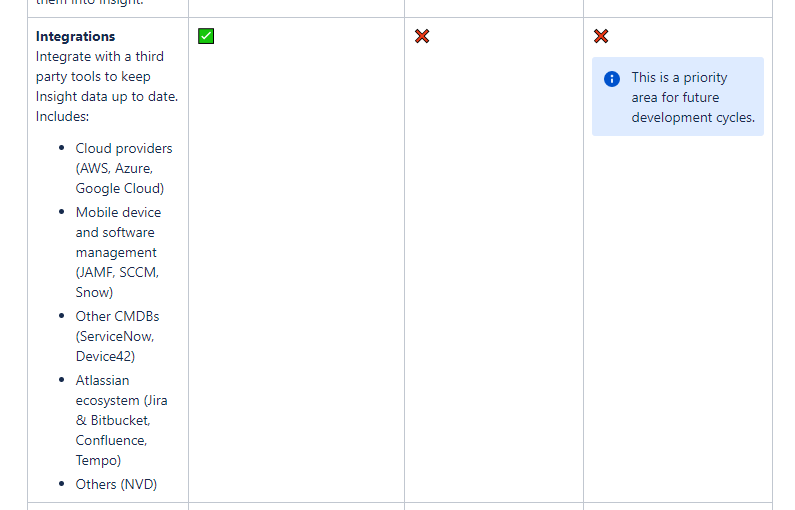The image size is (795, 510).
Task: Click the bullet dot beside Cloud providers
Action: click(x=62, y=148)
